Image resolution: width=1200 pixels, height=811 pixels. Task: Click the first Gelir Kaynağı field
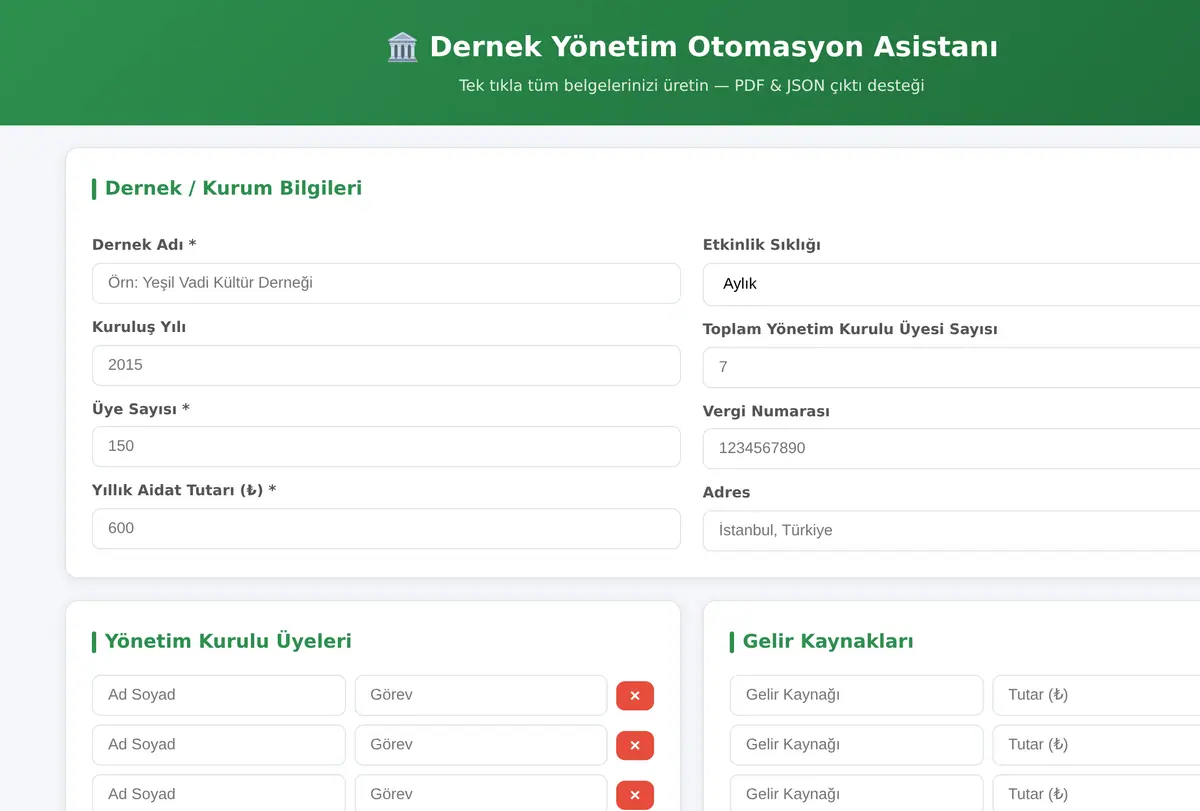pyautogui.click(x=857, y=695)
